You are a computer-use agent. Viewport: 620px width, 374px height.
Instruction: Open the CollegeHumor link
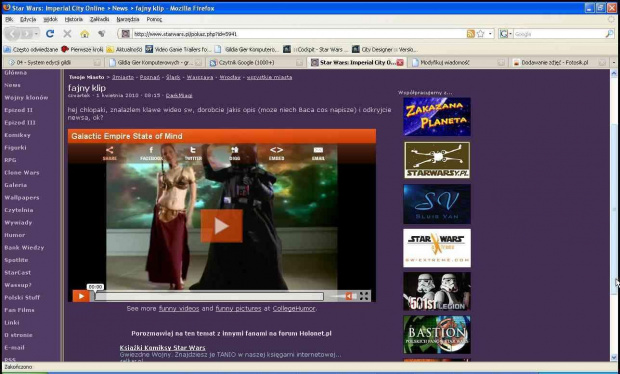(294, 308)
